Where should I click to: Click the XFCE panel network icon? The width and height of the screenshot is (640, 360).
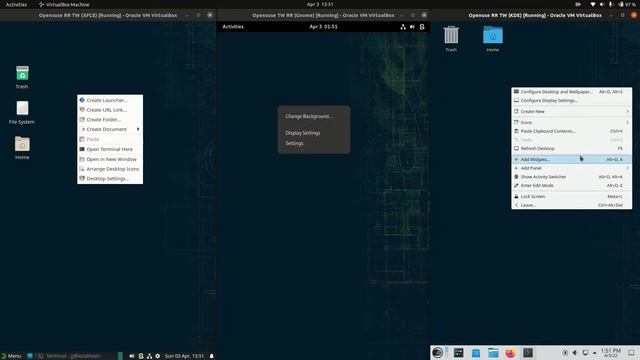149,356
